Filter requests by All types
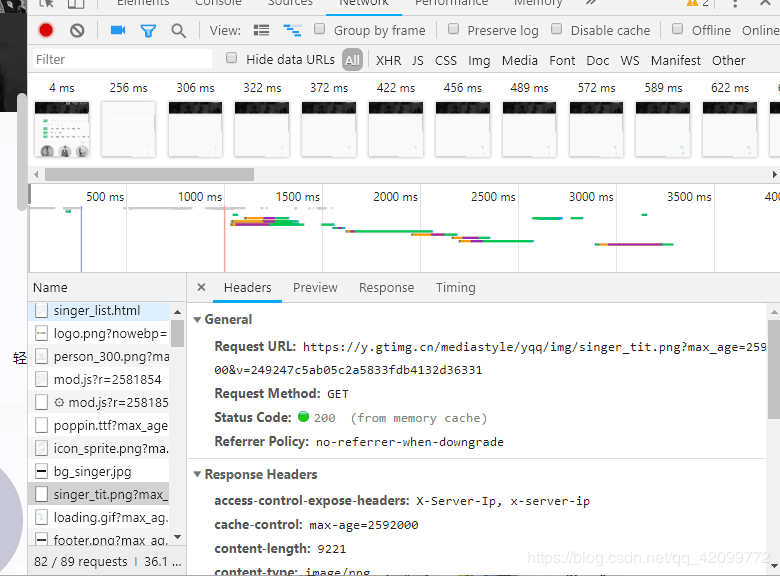The width and height of the screenshot is (780, 576). (352, 60)
